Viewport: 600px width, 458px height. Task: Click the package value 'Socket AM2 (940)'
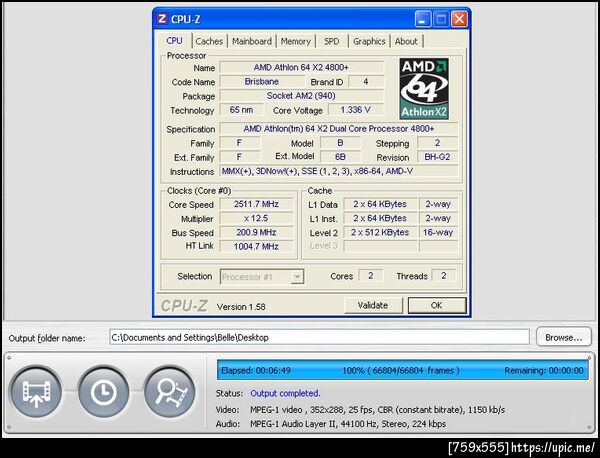click(301, 96)
